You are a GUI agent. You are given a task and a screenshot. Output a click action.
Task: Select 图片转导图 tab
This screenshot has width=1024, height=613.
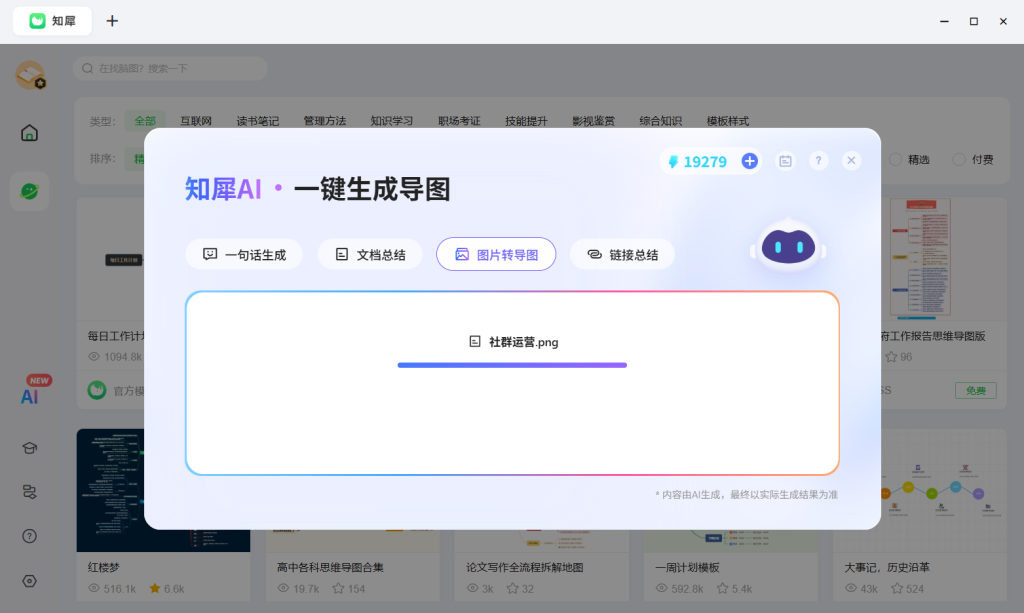point(496,255)
